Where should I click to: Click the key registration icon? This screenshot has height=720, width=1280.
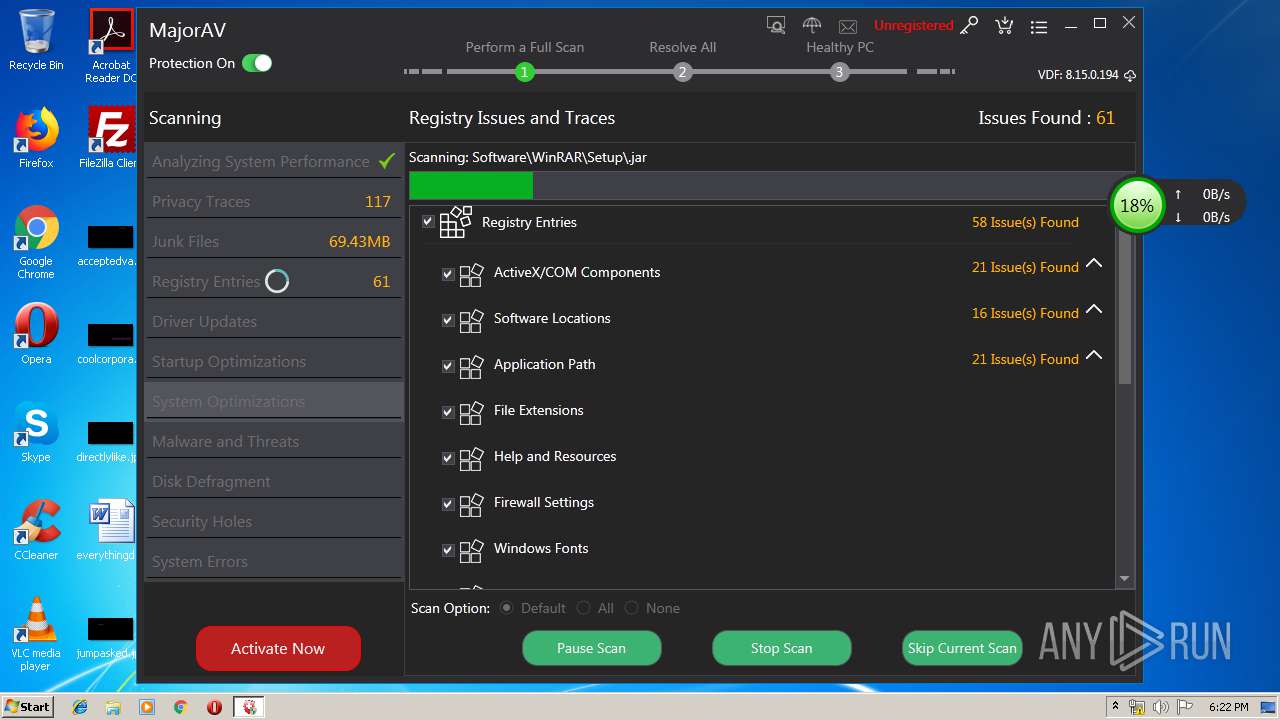pos(969,26)
